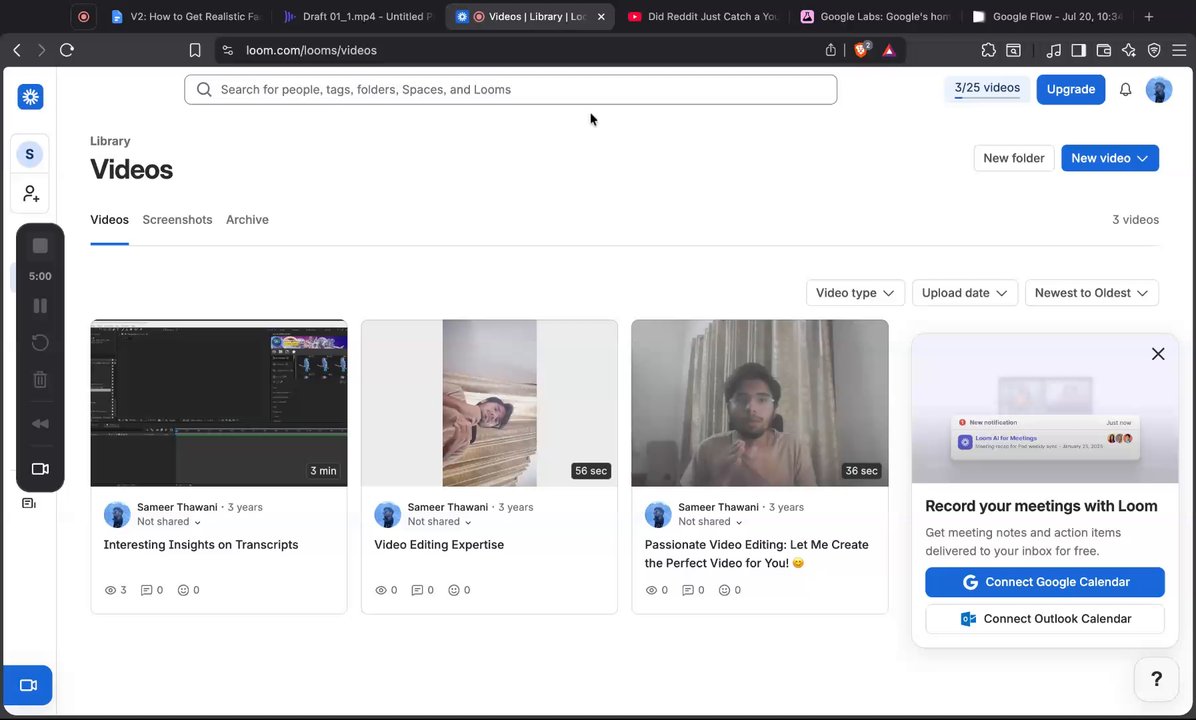Click the browser share icon
Image resolution: width=1196 pixels, height=720 pixels.
(x=831, y=50)
